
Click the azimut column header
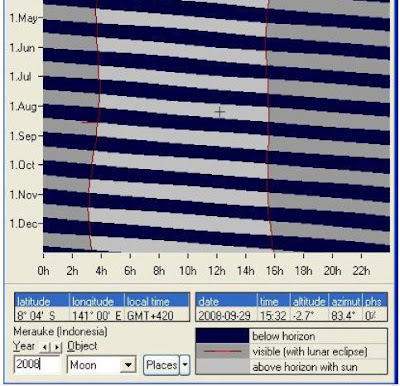point(346,301)
